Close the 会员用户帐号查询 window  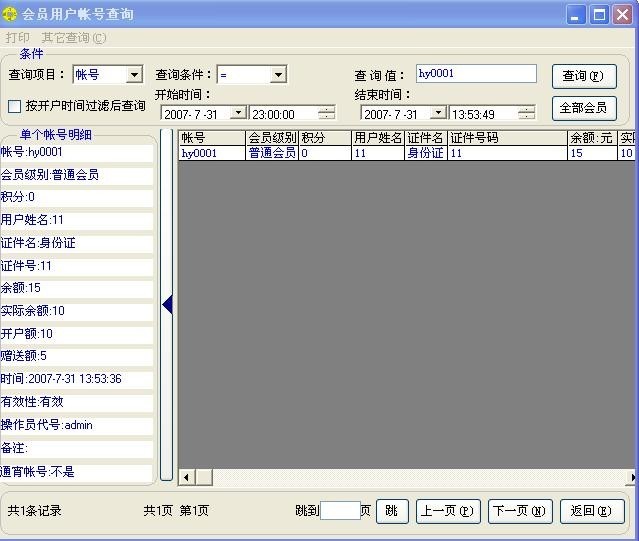pyautogui.click(x=622, y=15)
